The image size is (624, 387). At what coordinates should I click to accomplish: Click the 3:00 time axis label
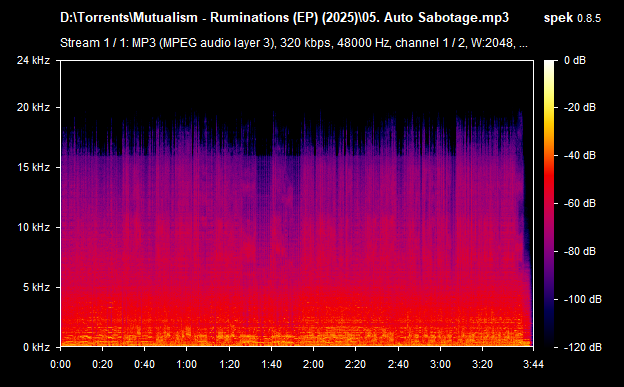click(x=441, y=364)
